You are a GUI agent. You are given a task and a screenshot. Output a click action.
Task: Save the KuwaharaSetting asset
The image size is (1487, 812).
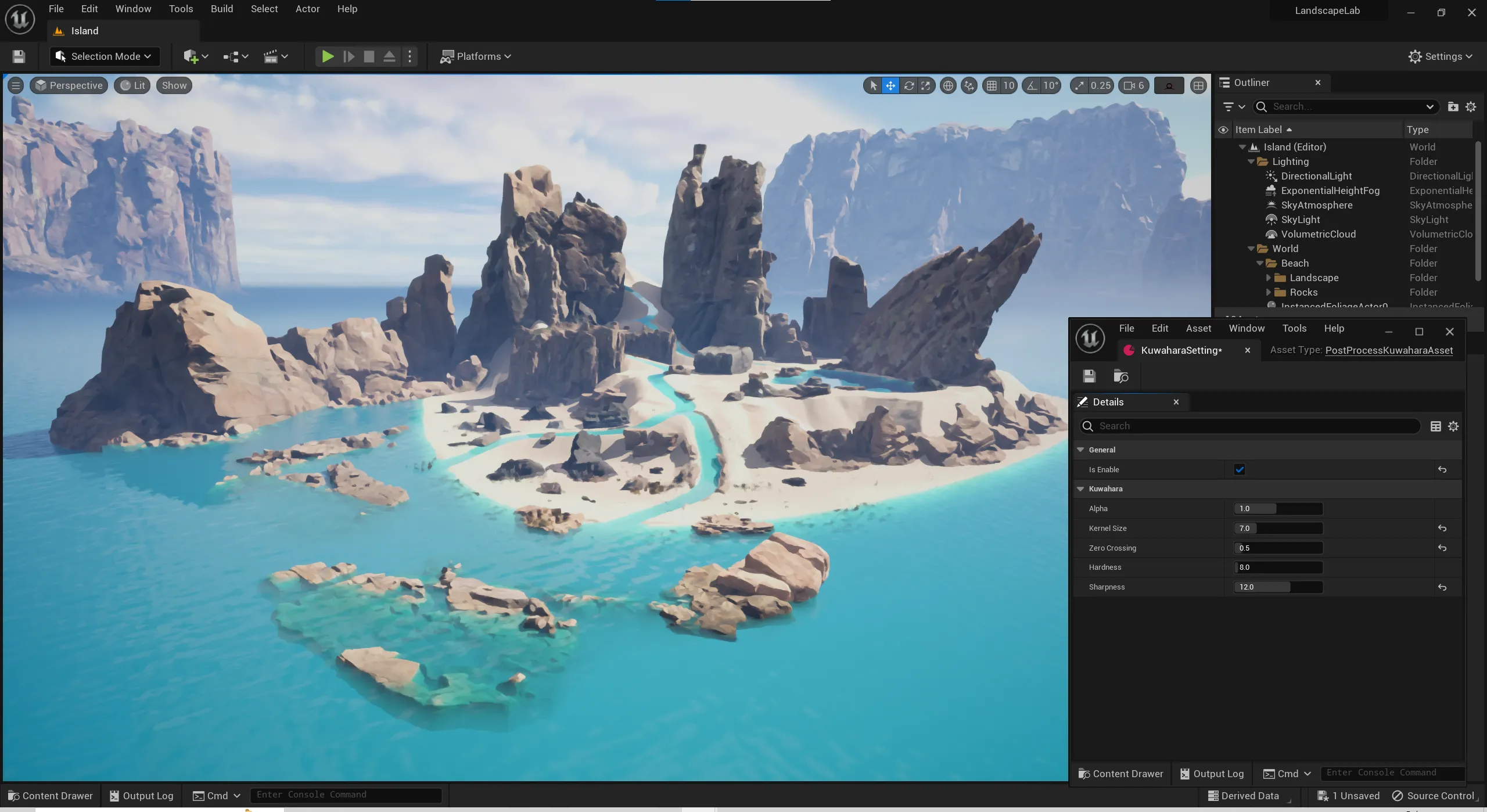click(x=1089, y=376)
